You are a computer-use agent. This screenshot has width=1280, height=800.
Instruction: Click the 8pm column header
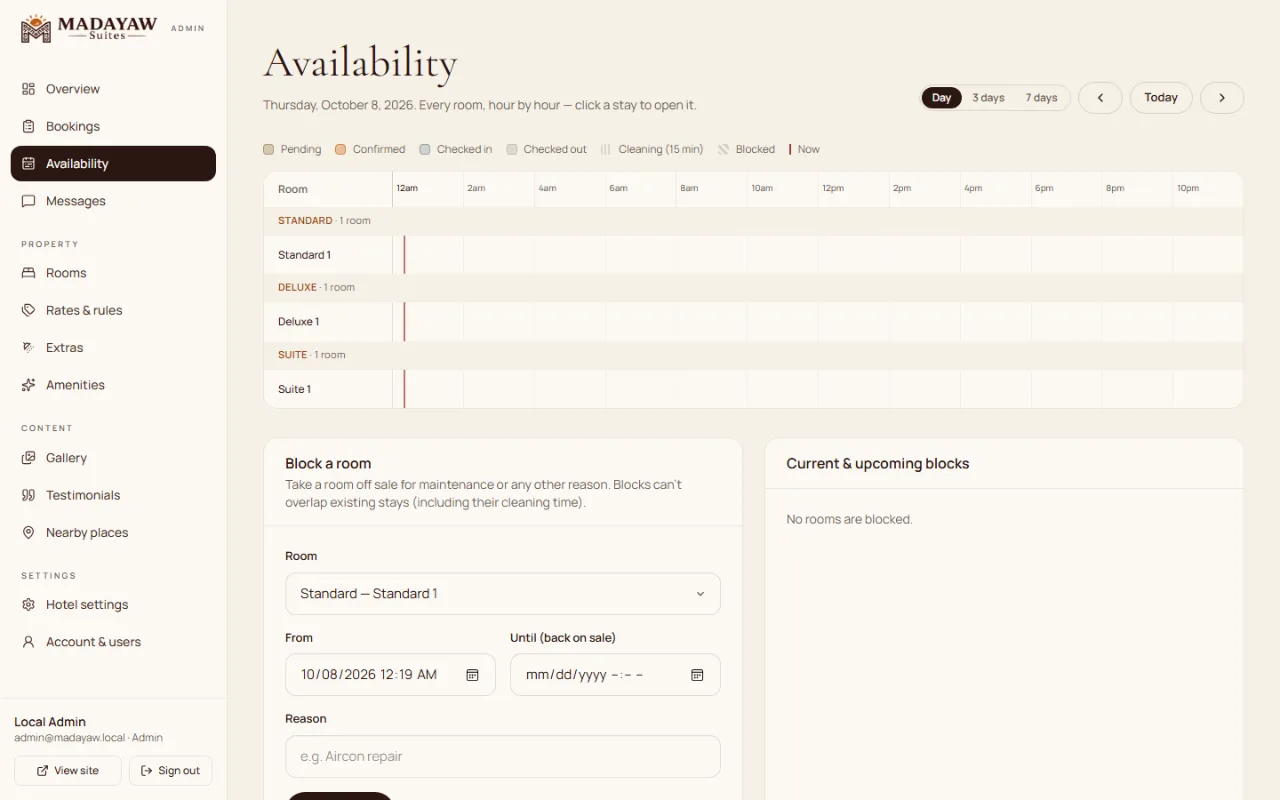click(x=1115, y=188)
